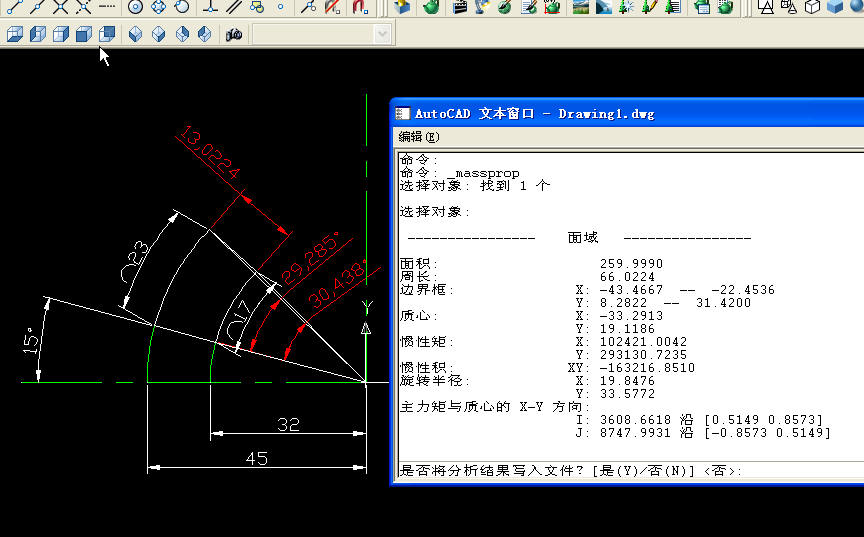Open the Materials Library icon
Viewport: 864px width, 537px height.
(x=529, y=7)
